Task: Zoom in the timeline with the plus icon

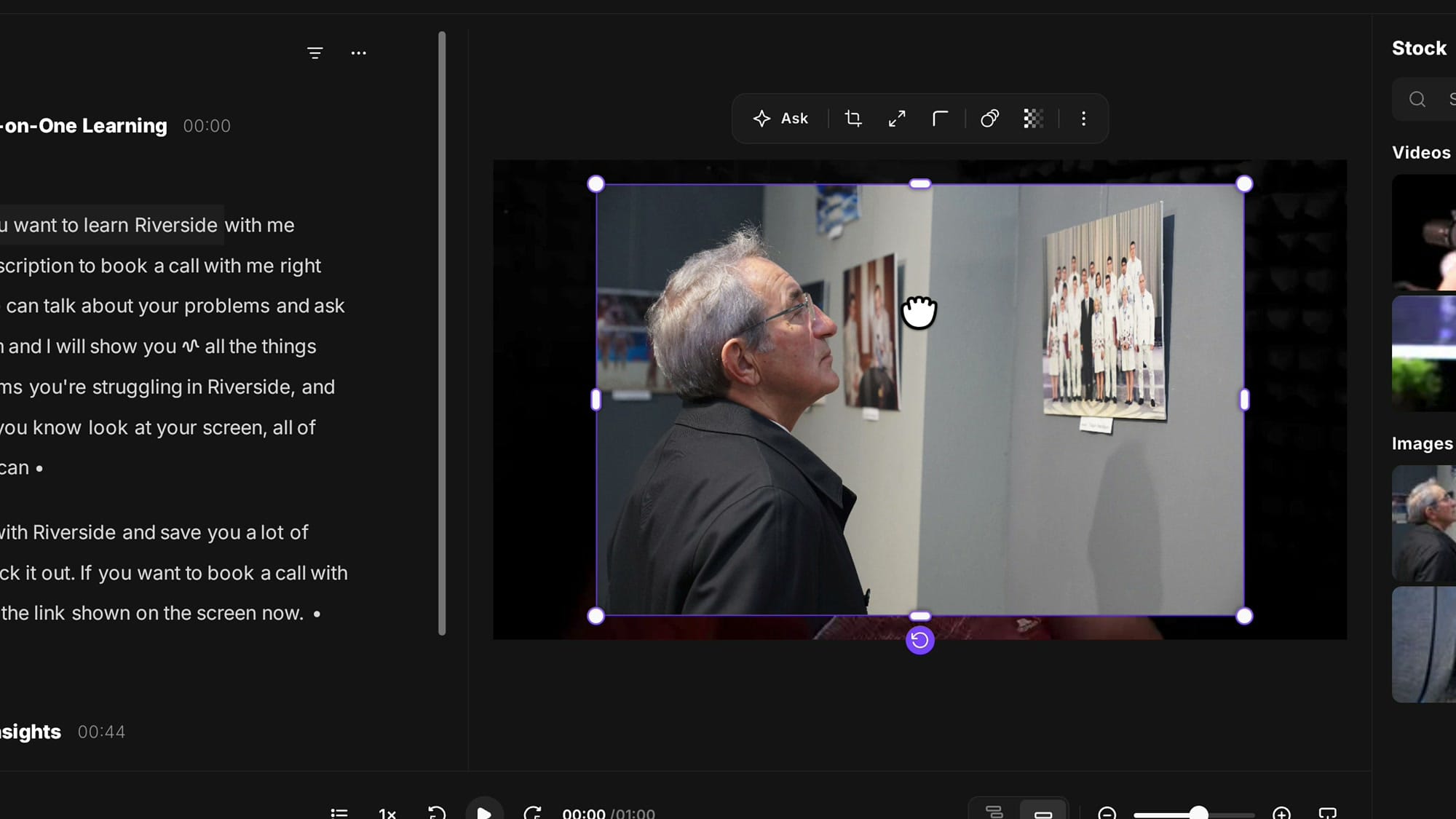Action: (x=1282, y=813)
